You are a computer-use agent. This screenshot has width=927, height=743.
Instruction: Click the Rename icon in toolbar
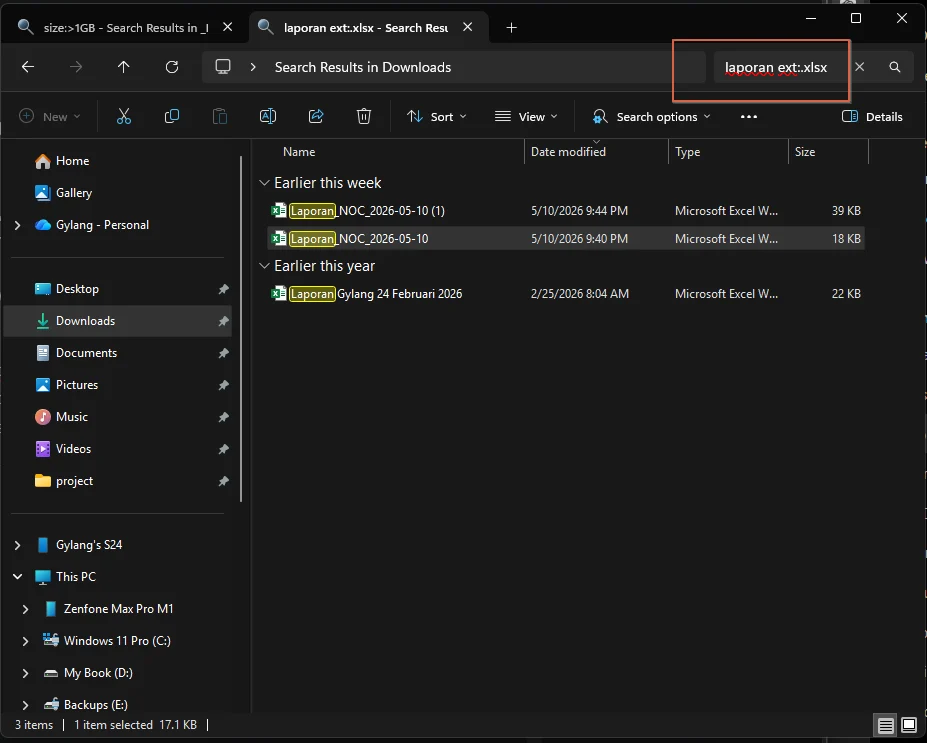[x=268, y=116]
